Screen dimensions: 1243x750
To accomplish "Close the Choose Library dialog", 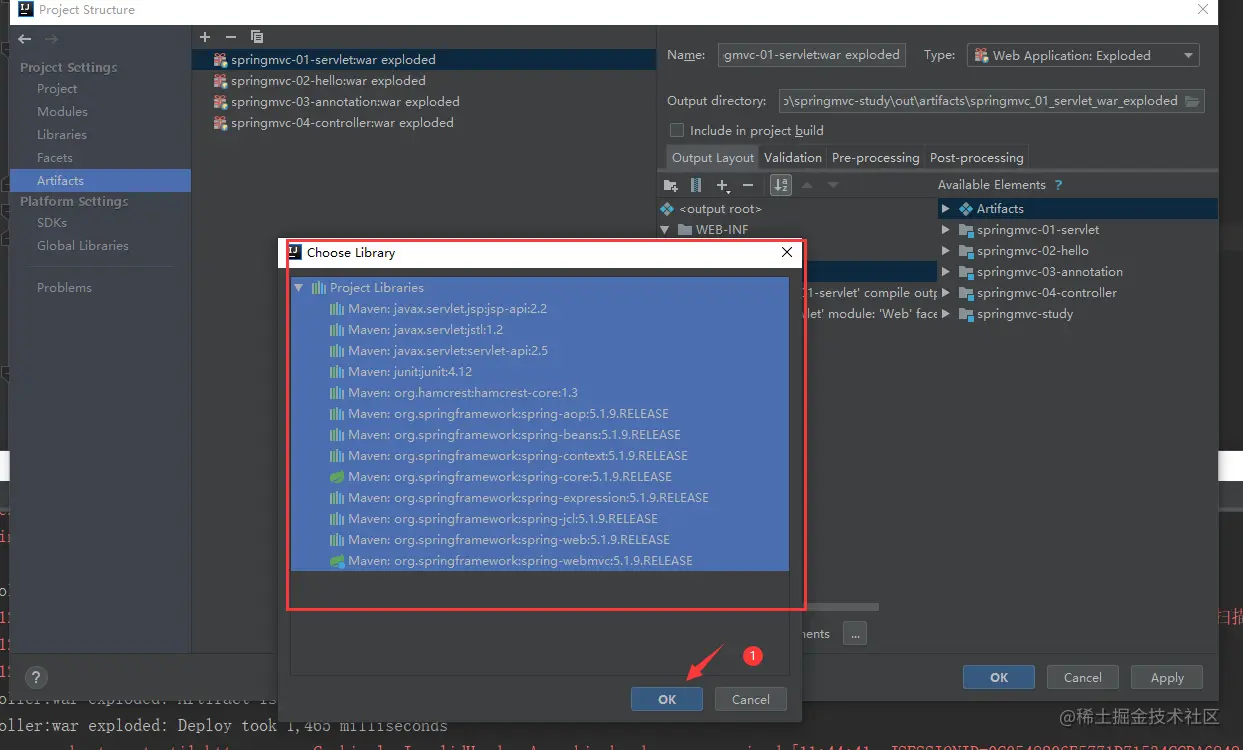I will (x=787, y=253).
